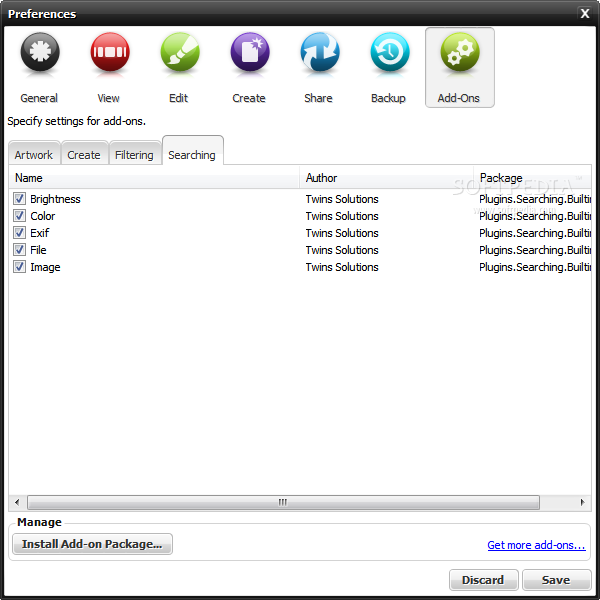This screenshot has width=600, height=600.
Task: Click Twins Solutions in File row
Action: click(342, 250)
